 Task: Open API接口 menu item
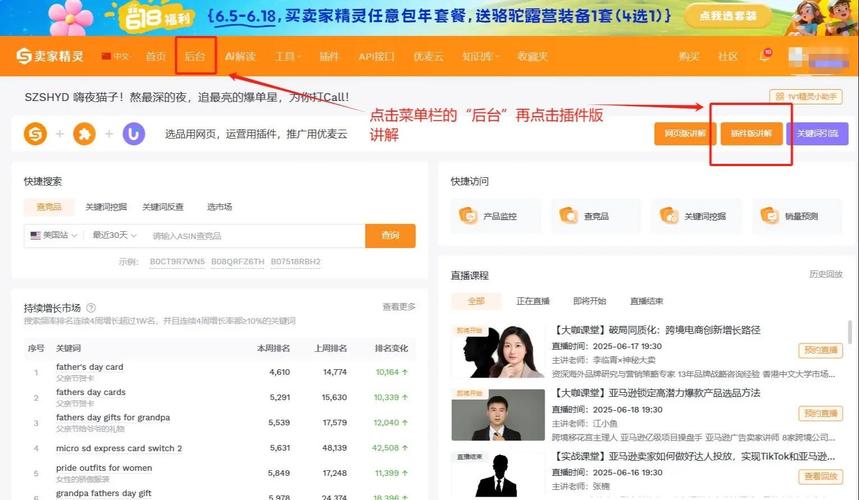click(376, 56)
